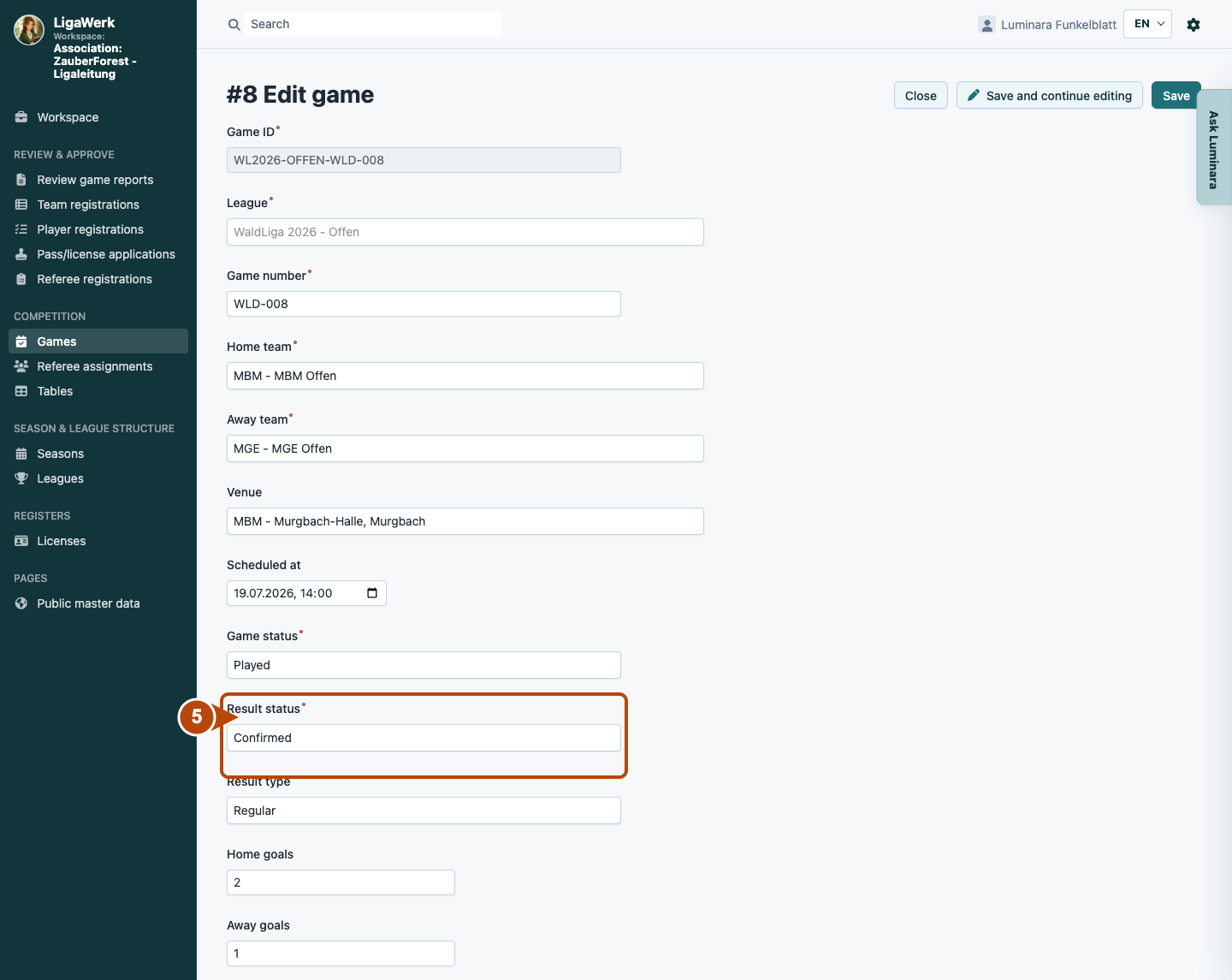Click the search magnifier icon

point(234,25)
